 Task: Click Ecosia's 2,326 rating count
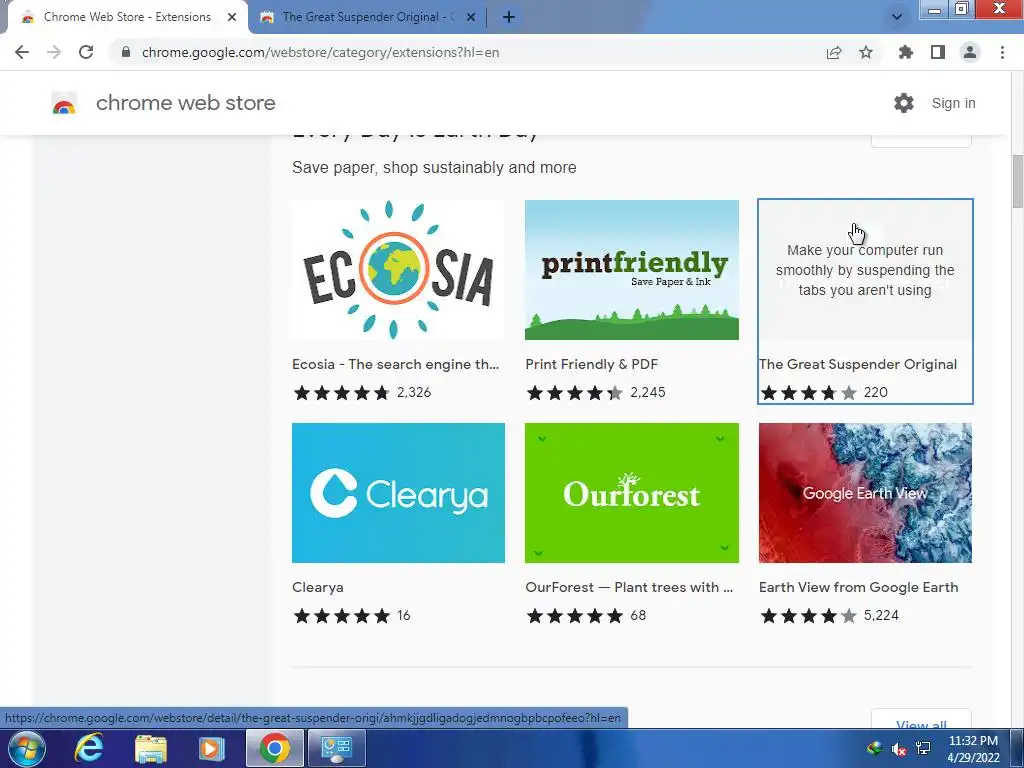(414, 392)
